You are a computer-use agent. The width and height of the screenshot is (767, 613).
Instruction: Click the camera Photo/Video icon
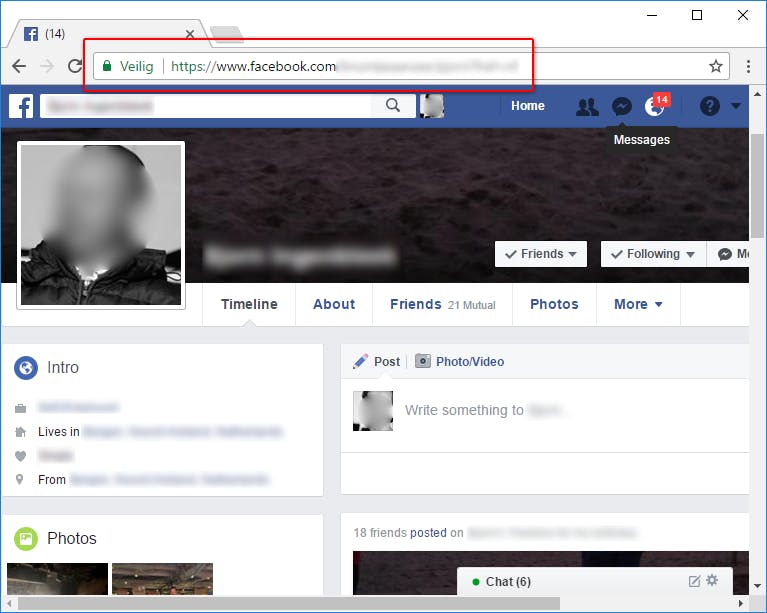tap(423, 361)
